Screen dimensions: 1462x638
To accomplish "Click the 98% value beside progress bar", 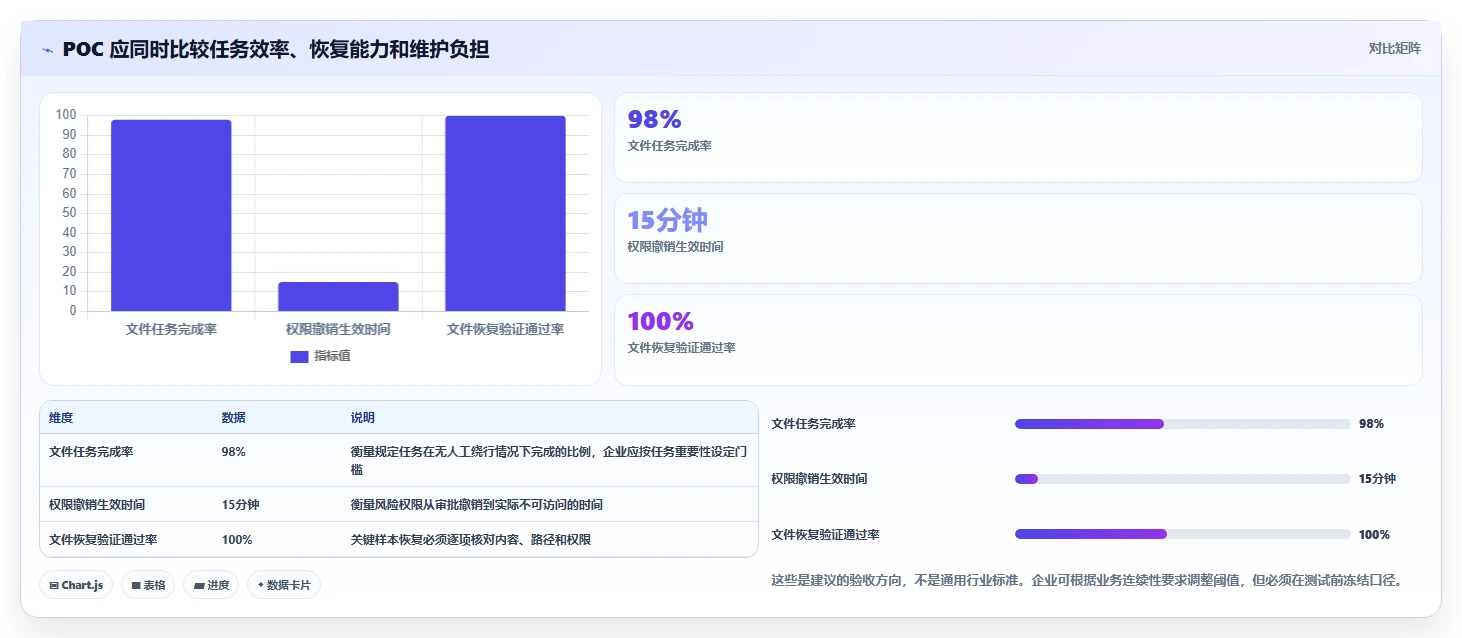I will click(x=1371, y=424).
